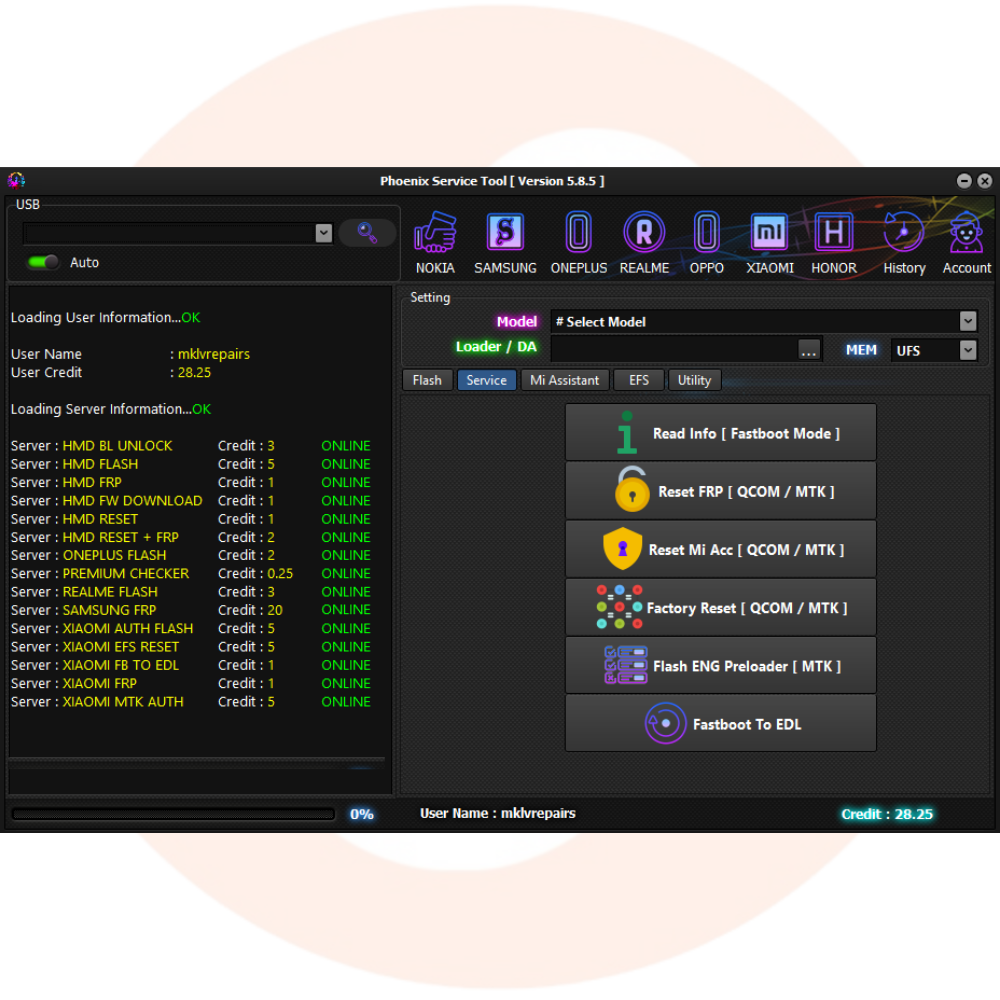Run Reset Mi Acc QCOM / MTK

point(721,549)
